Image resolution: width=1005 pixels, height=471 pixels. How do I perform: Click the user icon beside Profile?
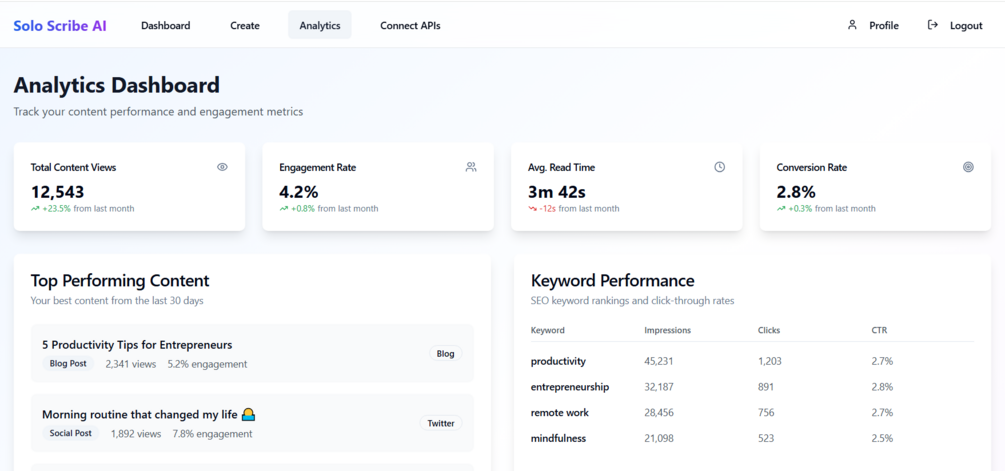pyautogui.click(x=852, y=25)
